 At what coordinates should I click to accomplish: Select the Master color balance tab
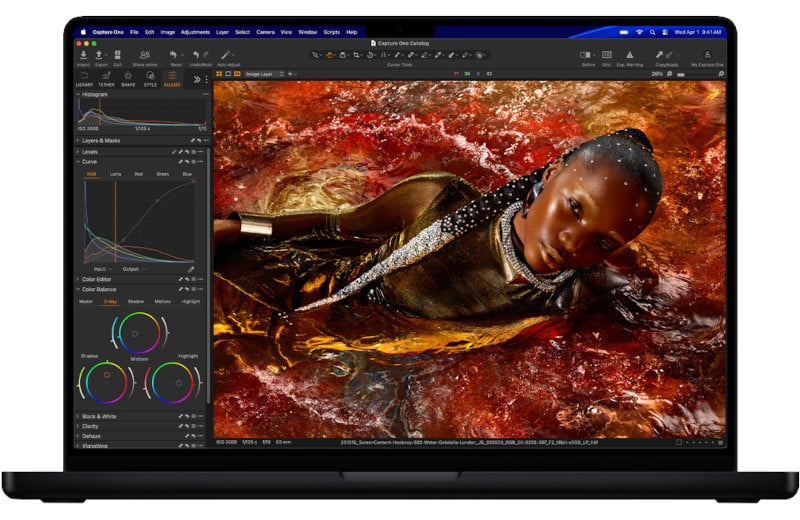coord(86,302)
